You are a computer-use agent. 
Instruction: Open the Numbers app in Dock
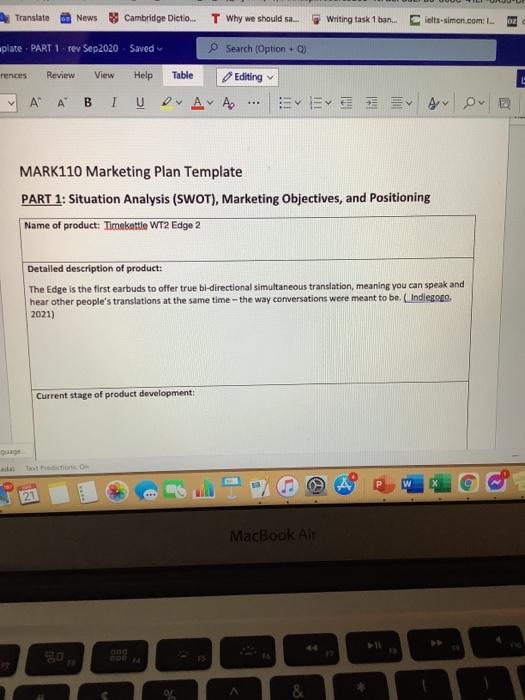pyautogui.click(x=204, y=489)
